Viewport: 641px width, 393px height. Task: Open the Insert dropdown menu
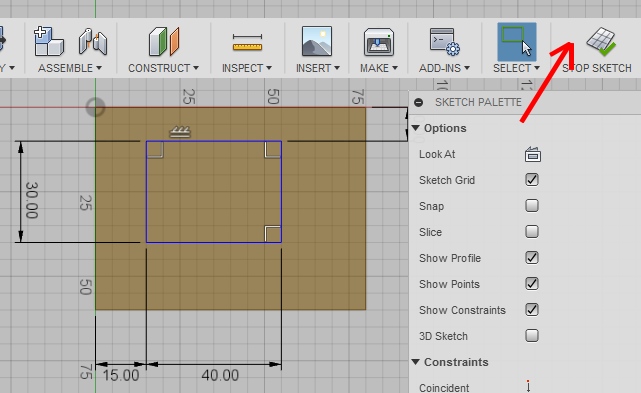(318, 68)
